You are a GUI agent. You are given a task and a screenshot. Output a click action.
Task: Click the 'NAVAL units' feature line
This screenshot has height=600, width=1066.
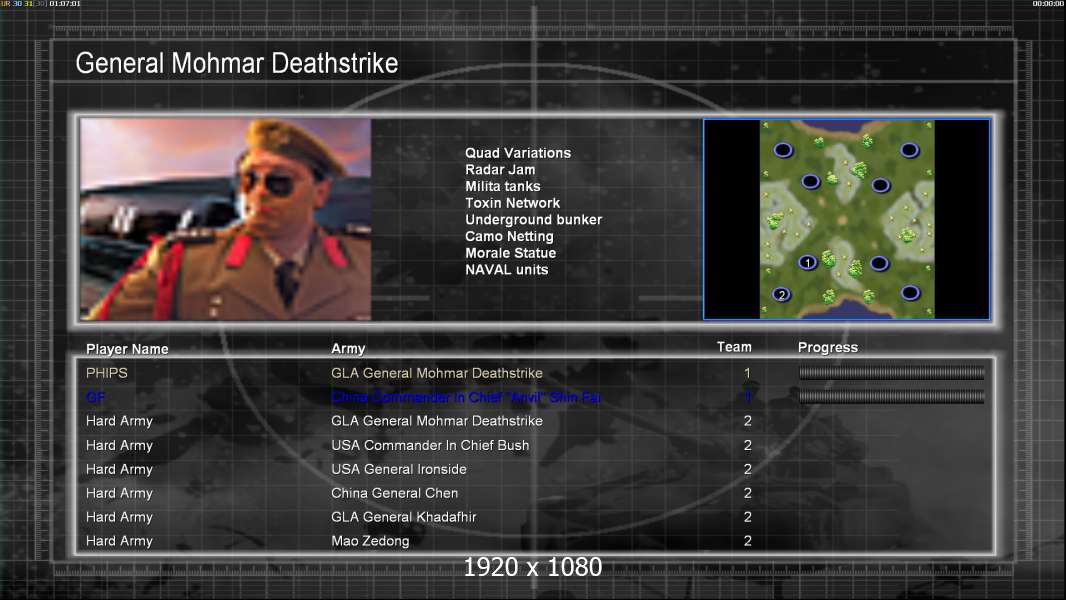[x=506, y=270]
